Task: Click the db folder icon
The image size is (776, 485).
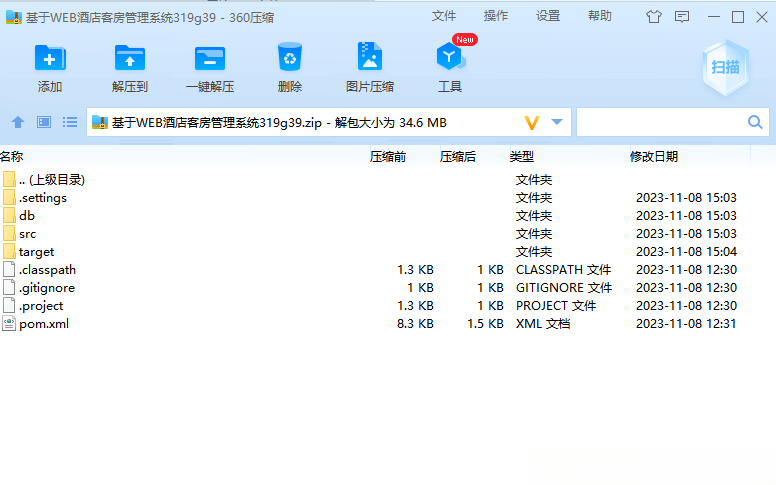Action: pyautogui.click(x=9, y=215)
